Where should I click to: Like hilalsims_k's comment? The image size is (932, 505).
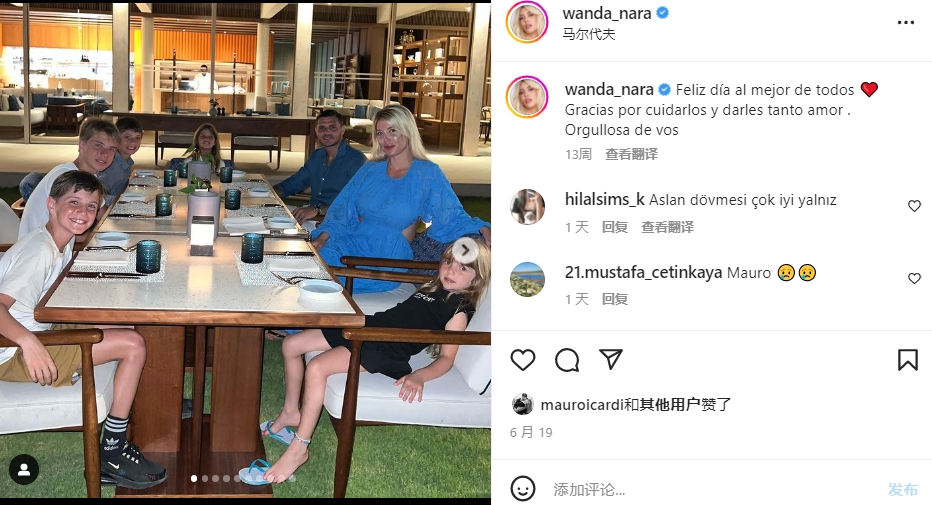pyautogui.click(x=914, y=206)
